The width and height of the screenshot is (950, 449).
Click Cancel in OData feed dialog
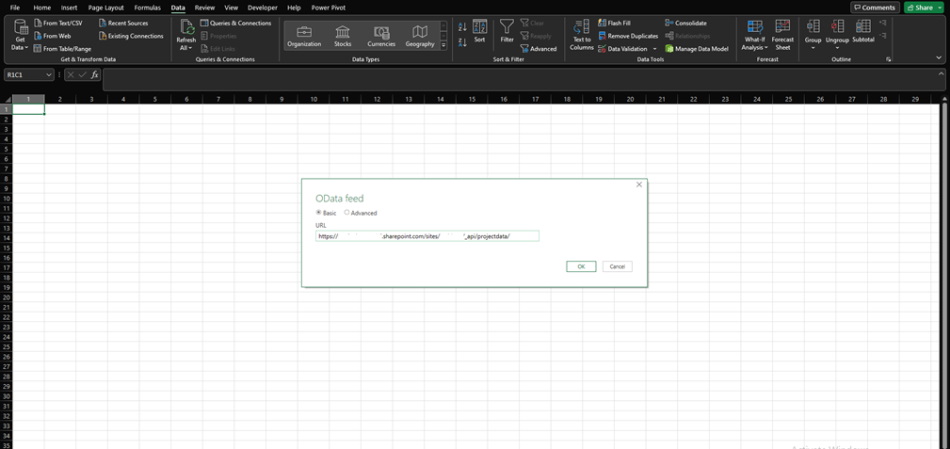[x=617, y=267]
